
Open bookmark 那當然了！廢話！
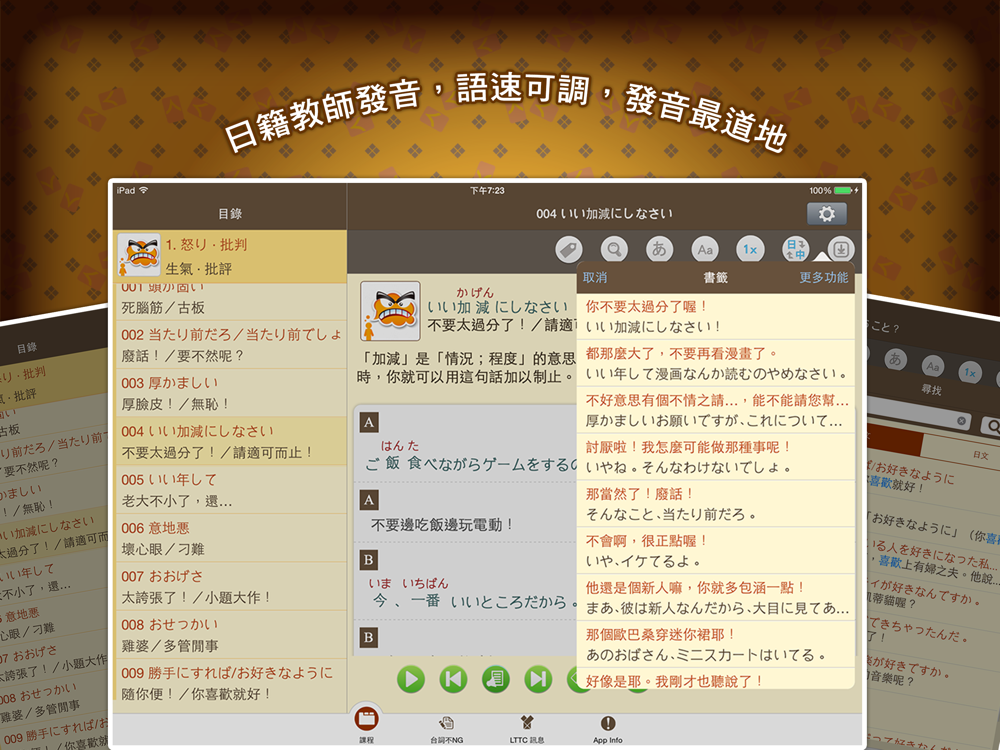716,504
